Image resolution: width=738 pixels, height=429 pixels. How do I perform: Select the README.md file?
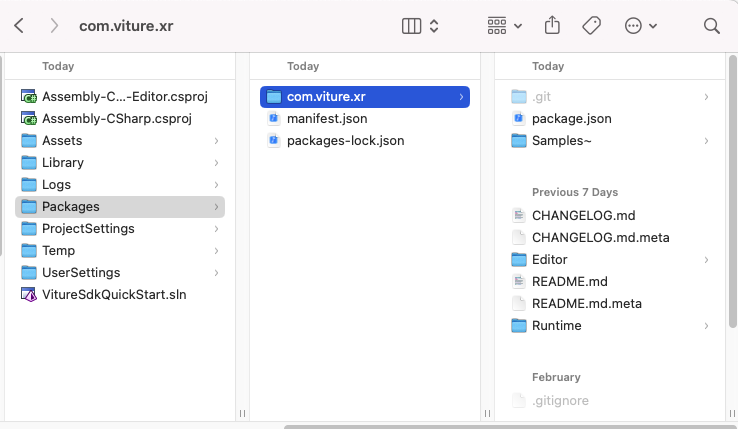[569, 282]
